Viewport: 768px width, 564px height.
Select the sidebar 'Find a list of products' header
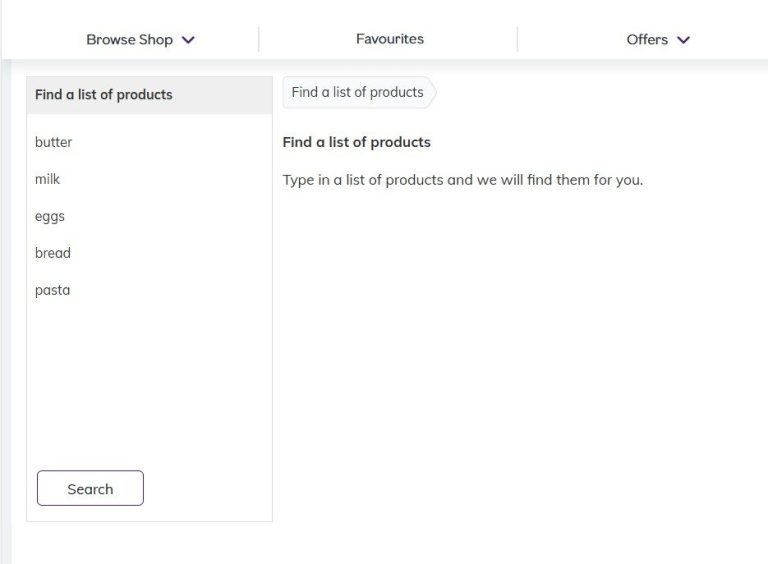click(104, 95)
